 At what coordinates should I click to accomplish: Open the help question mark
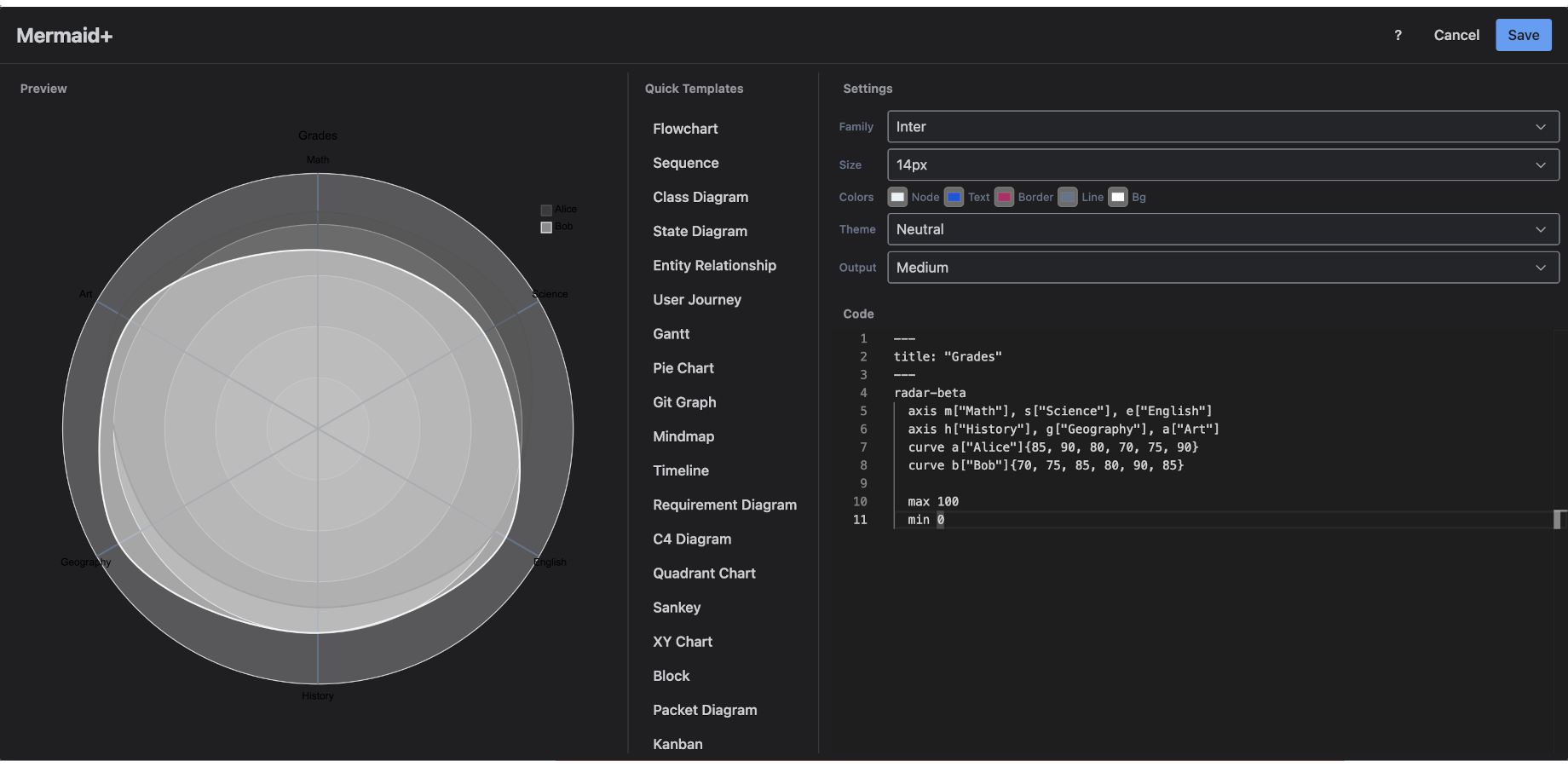coord(1397,35)
